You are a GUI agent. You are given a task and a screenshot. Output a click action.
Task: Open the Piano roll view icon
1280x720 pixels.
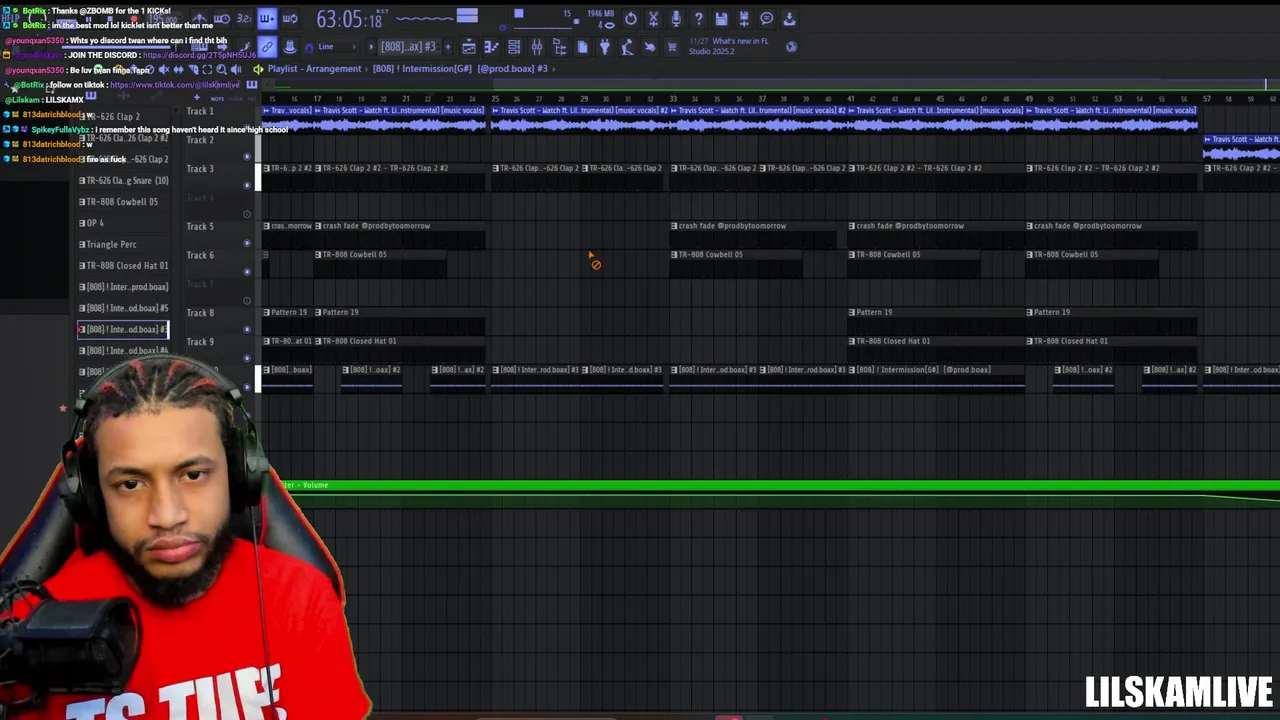491,47
